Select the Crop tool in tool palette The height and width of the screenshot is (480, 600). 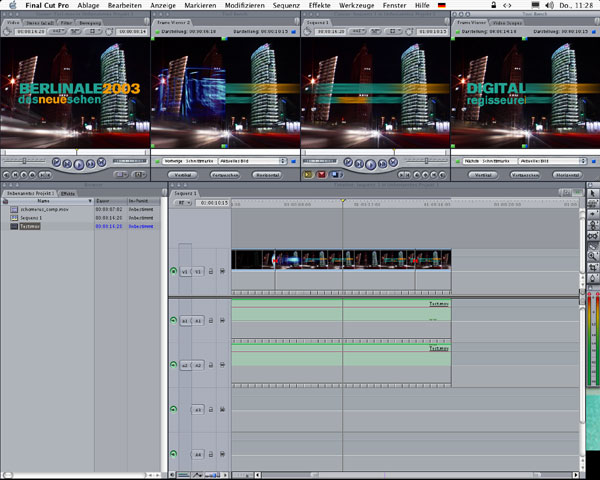(x=592, y=267)
